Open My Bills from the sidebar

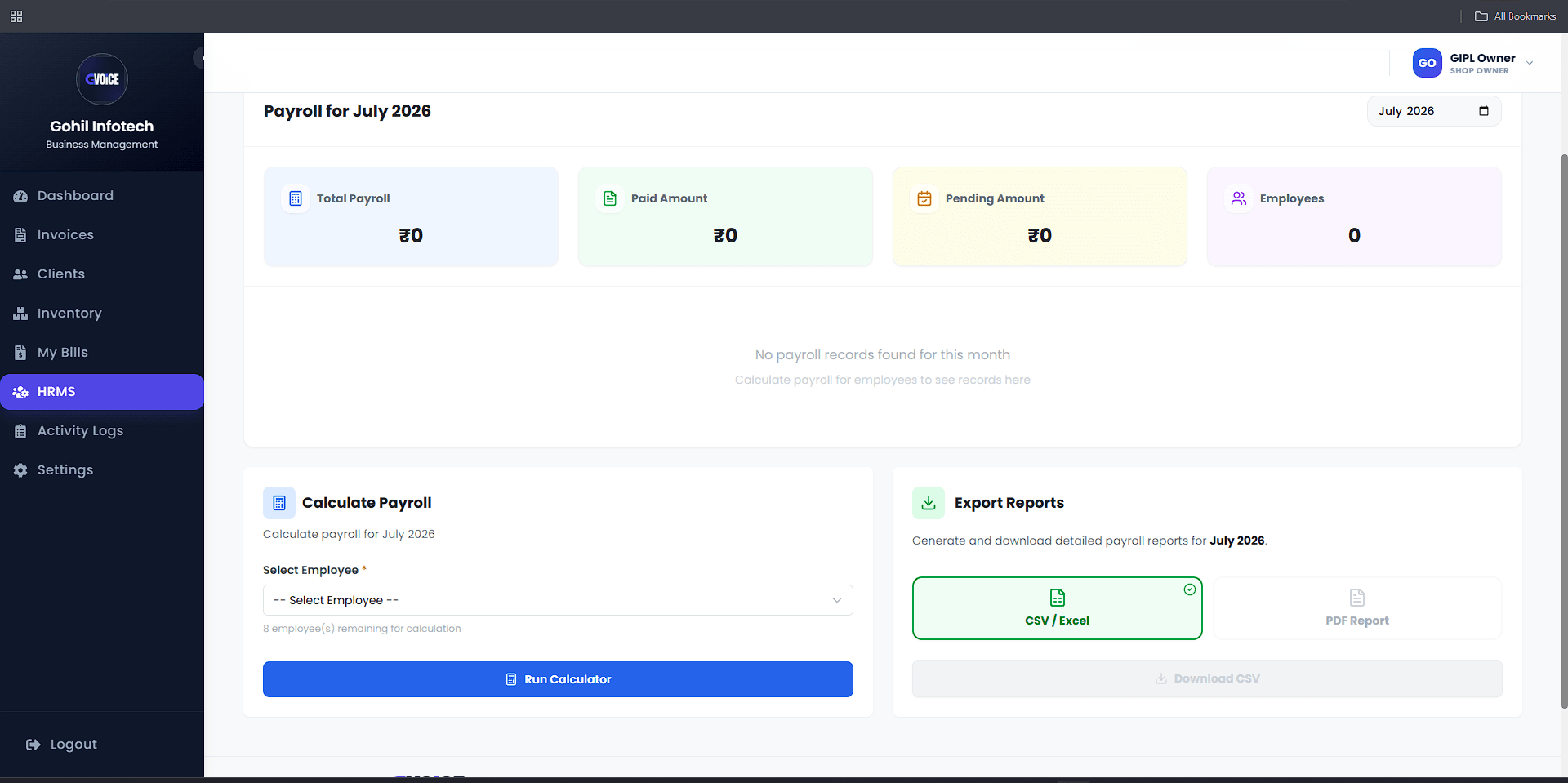point(102,353)
